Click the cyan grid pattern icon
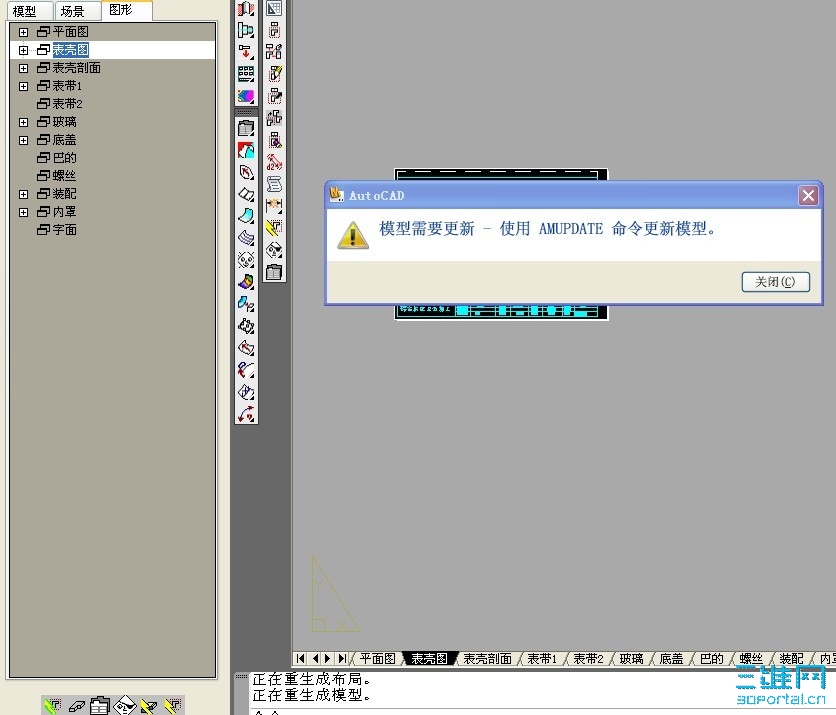Screen dimensions: 836x715 [246, 74]
